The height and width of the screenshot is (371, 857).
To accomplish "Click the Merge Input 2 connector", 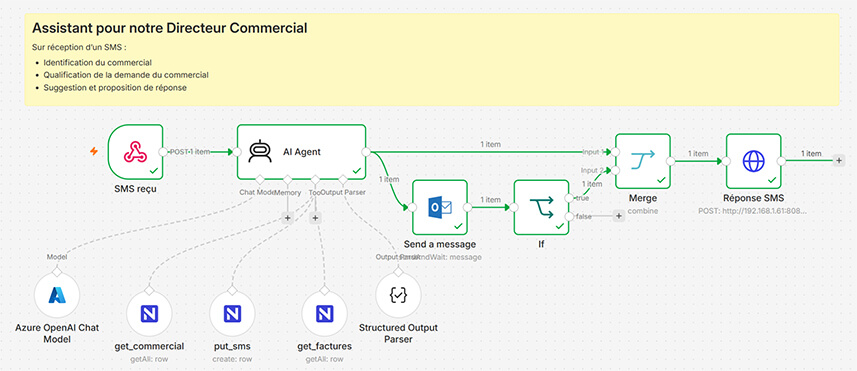I will point(615,170).
